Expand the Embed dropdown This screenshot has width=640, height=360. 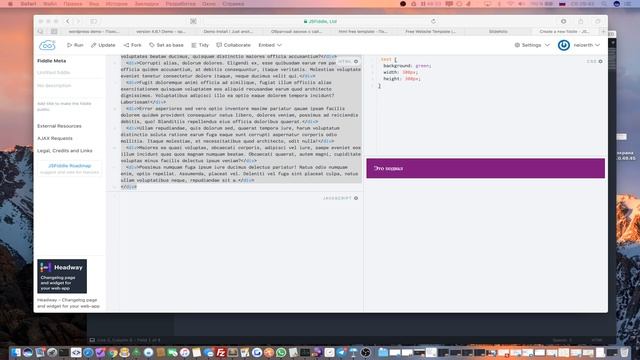tap(270, 45)
